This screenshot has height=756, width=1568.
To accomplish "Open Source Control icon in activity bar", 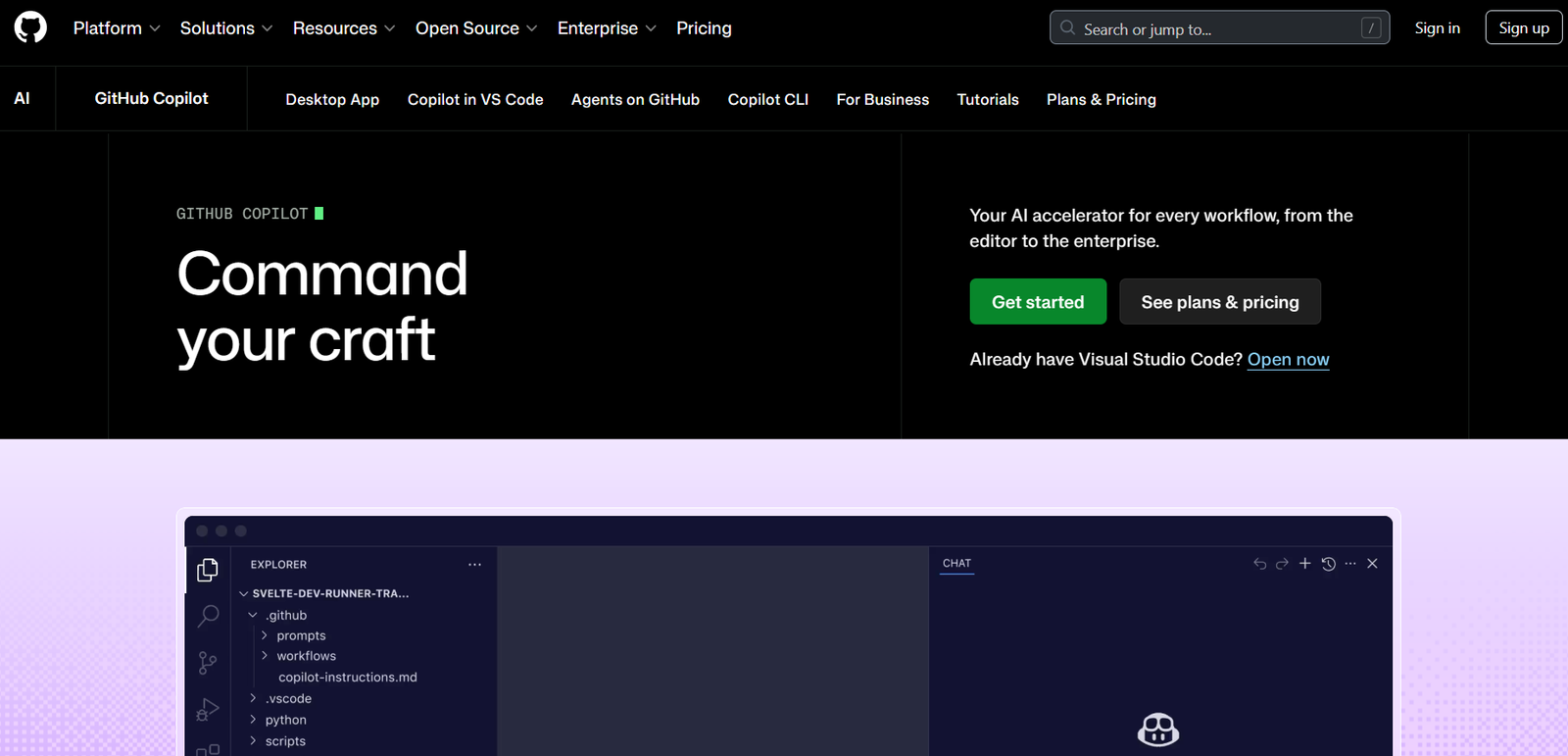I will coord(208,663).
